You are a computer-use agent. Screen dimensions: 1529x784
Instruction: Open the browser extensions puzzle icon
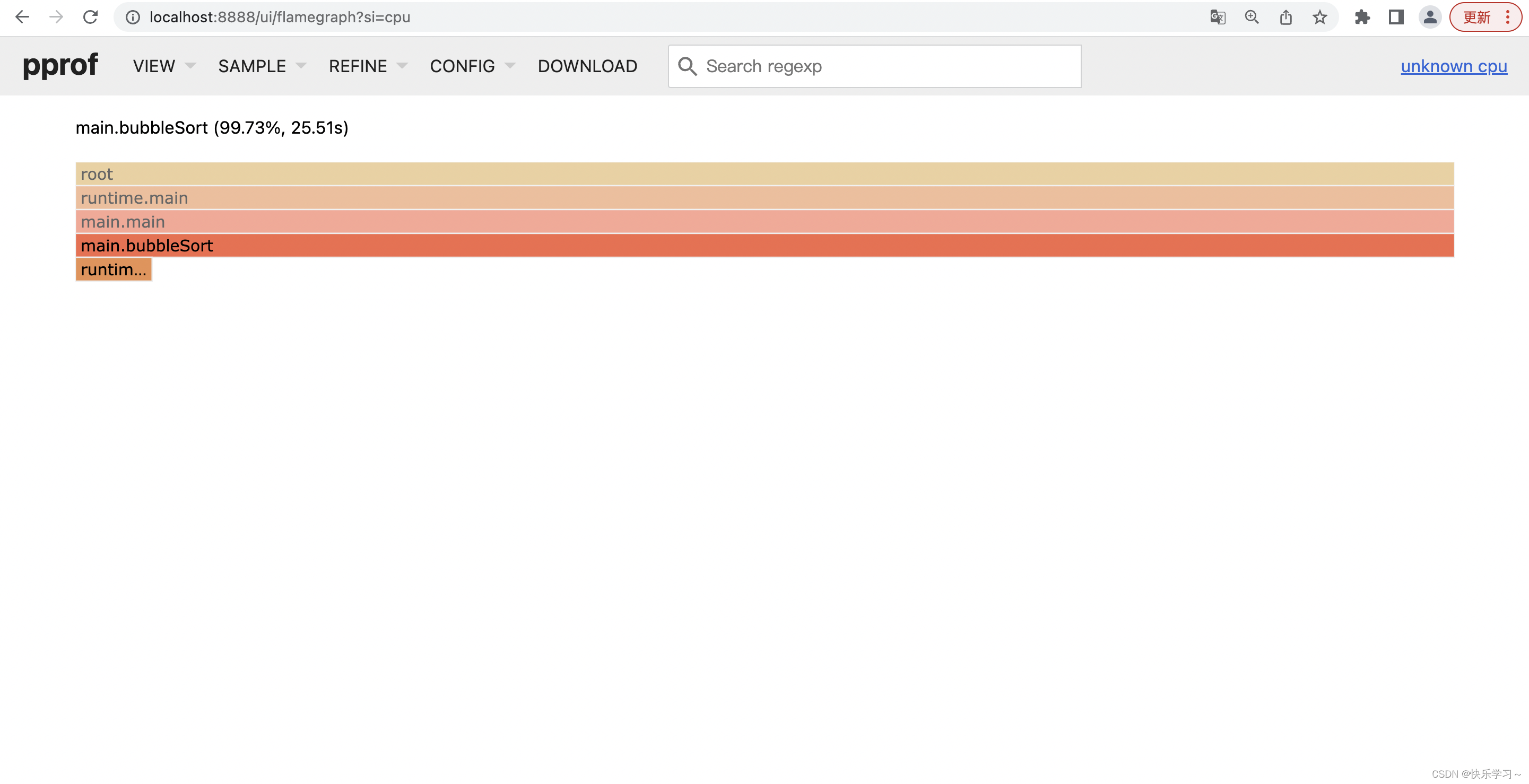click(1362, 17)
